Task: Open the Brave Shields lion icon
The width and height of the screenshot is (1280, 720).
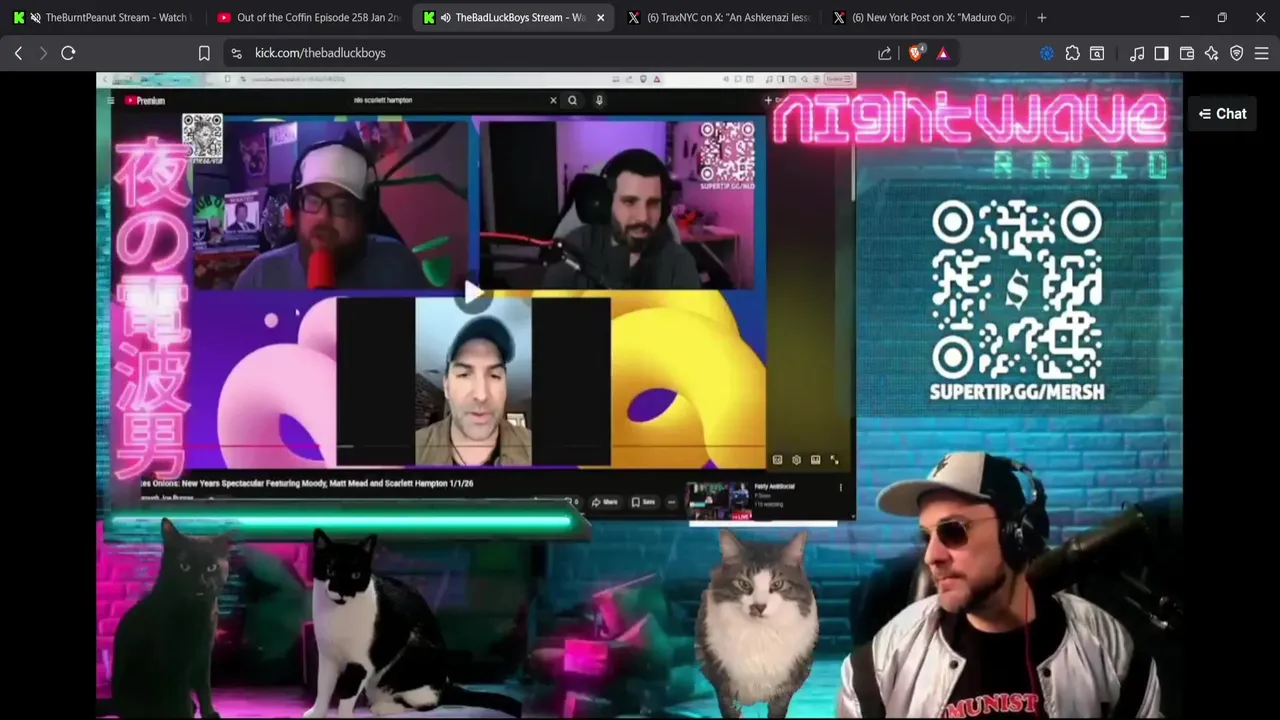Action: coord(916,53)
